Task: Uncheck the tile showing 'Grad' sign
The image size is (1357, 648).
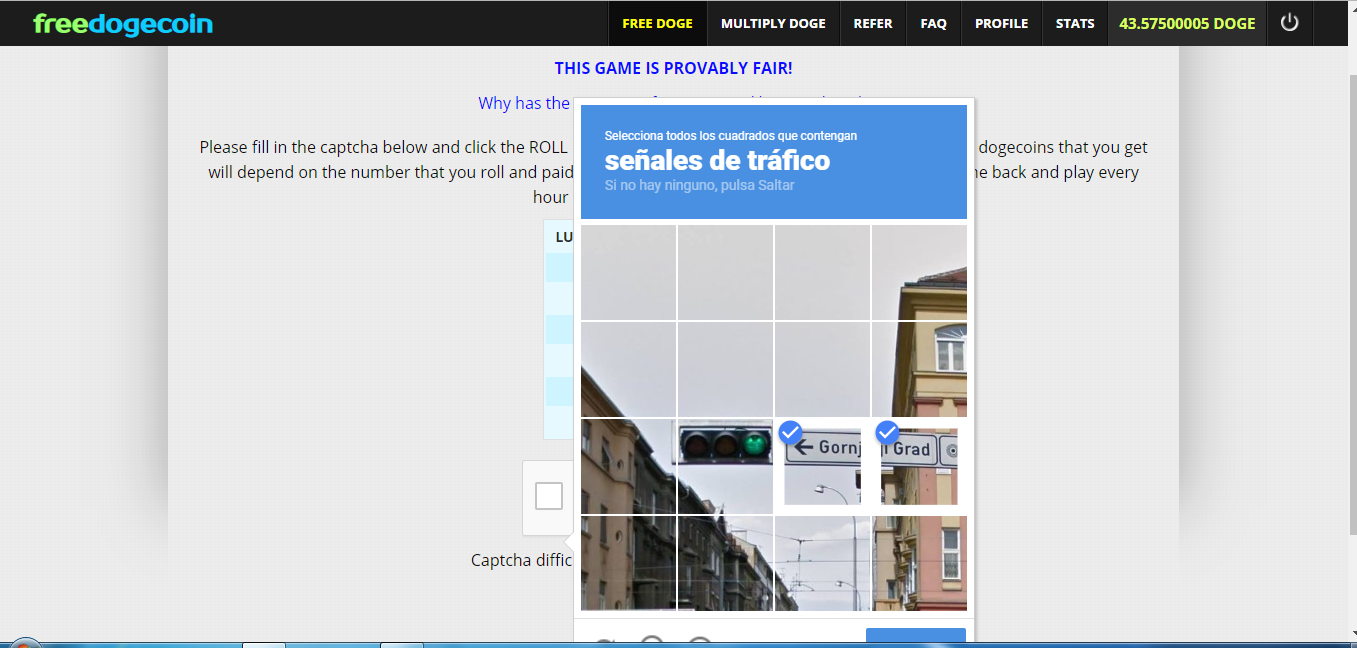Action: (919, 466)
